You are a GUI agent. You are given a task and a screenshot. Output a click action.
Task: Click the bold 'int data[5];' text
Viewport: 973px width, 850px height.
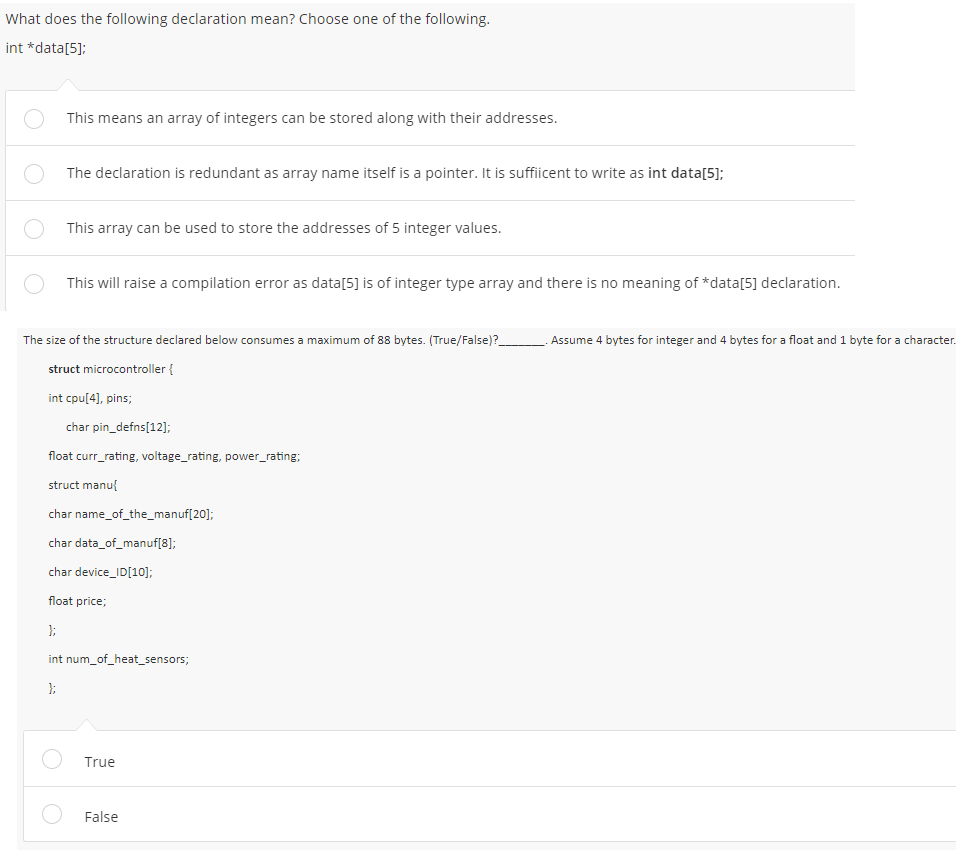click(686, 173)
